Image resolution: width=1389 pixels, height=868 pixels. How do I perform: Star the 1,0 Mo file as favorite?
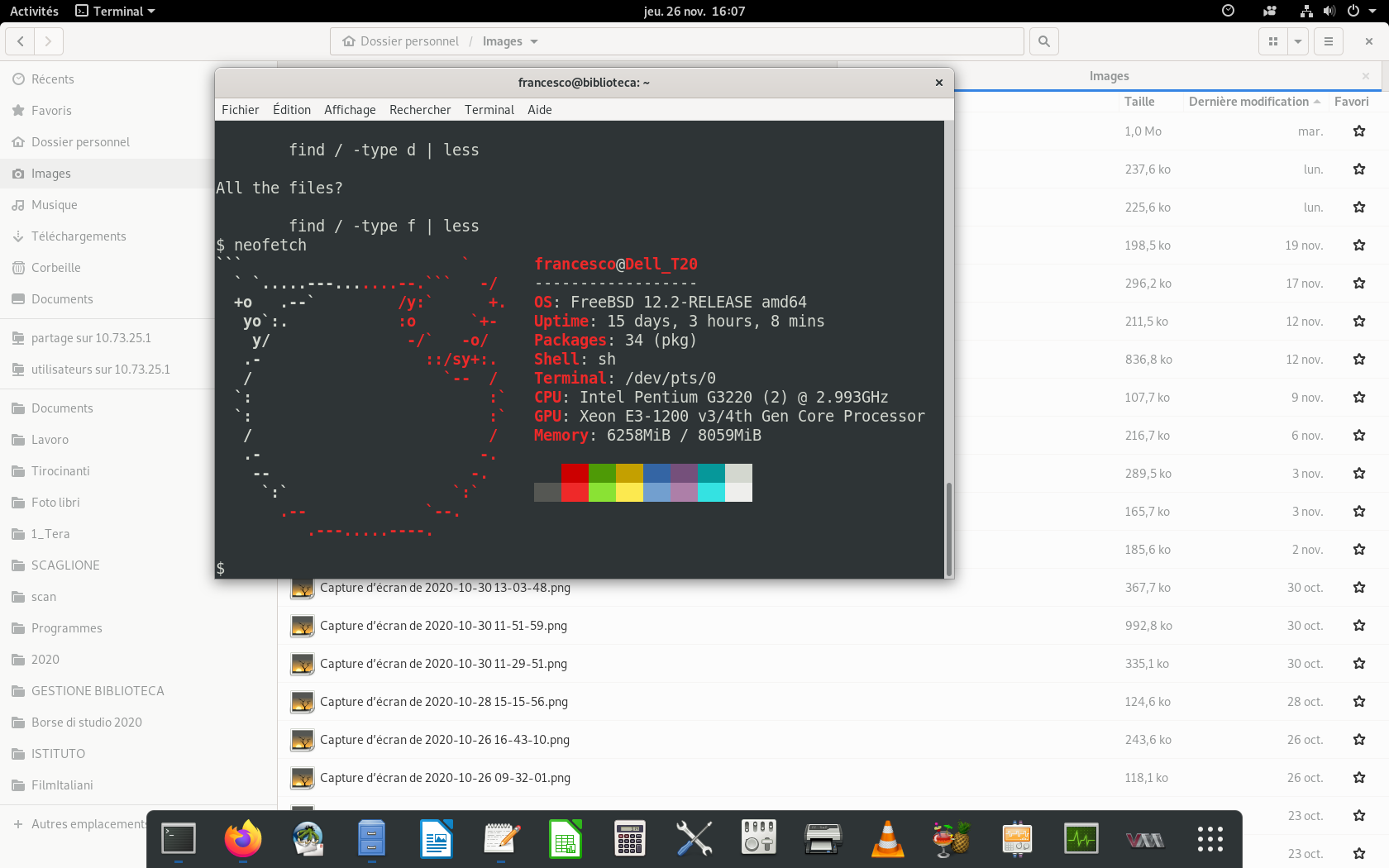[1359, 131]
